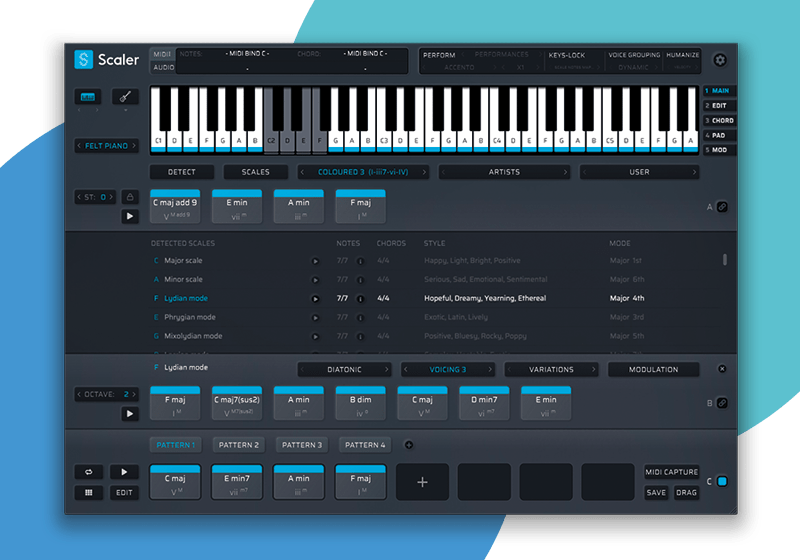
Task: Previous instrument before FELT PIANO
Action: (x=79, y=146)
